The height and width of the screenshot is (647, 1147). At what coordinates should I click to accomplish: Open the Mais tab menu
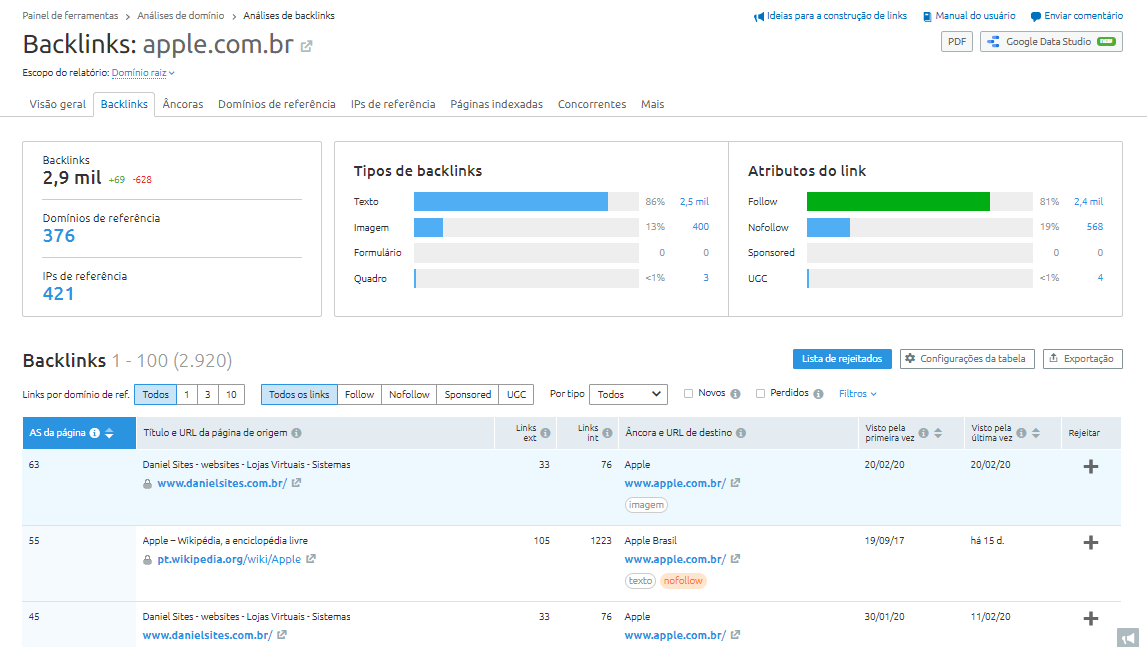click(653, 105)
